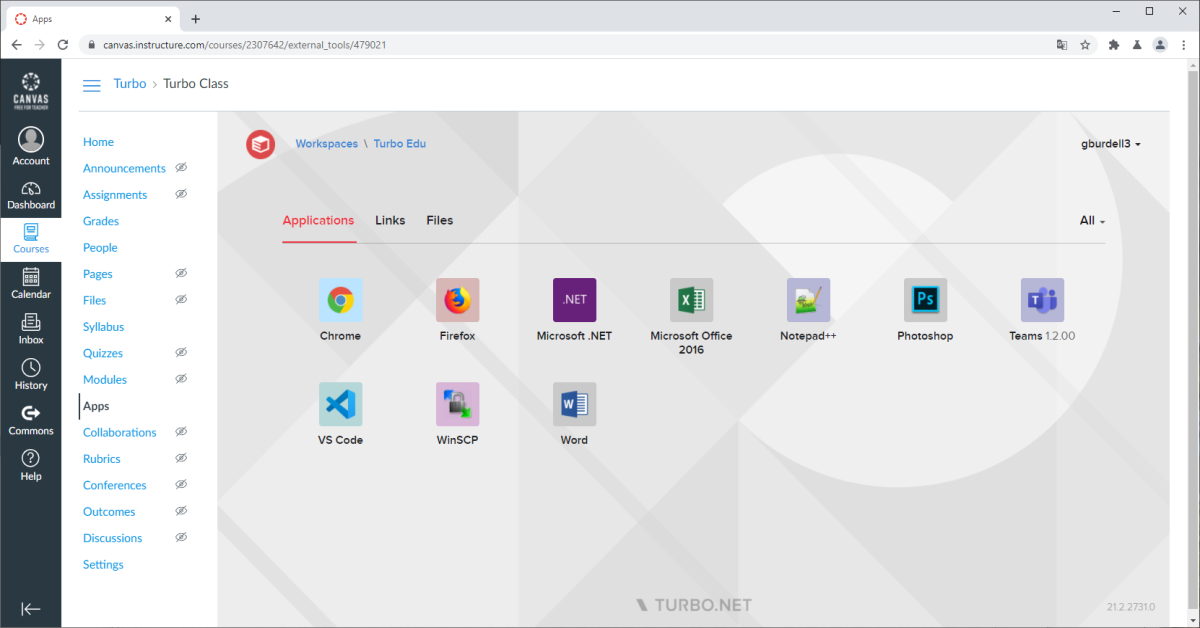
Task: Open VS Code
Action: coord(340,404)
